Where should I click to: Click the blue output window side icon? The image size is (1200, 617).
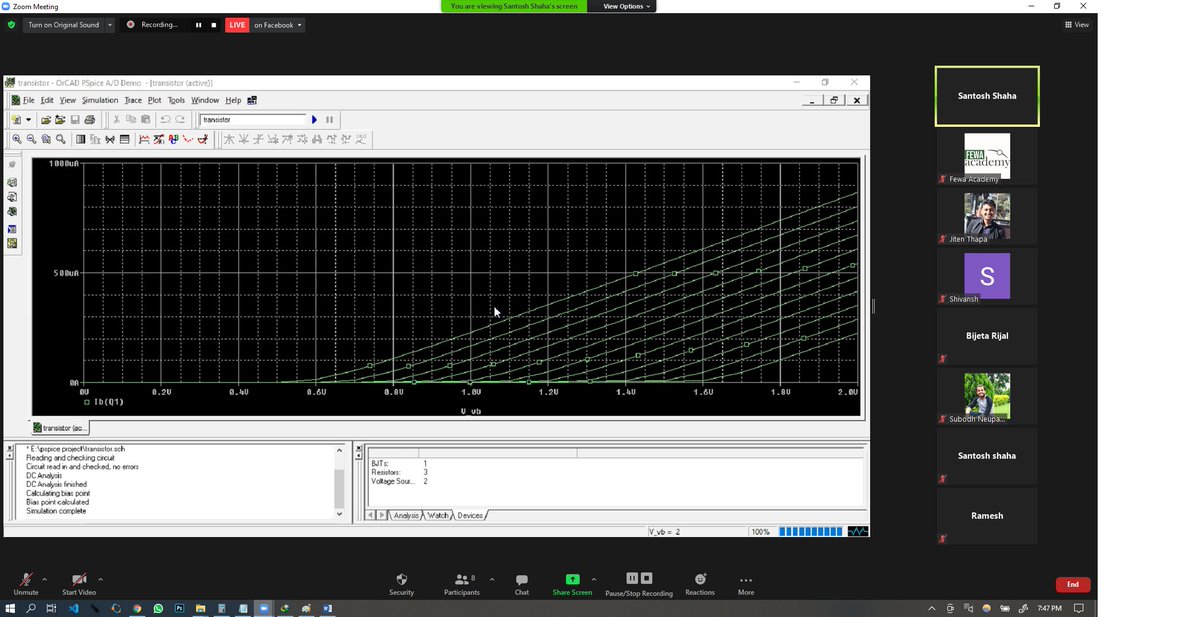[12, 229]
